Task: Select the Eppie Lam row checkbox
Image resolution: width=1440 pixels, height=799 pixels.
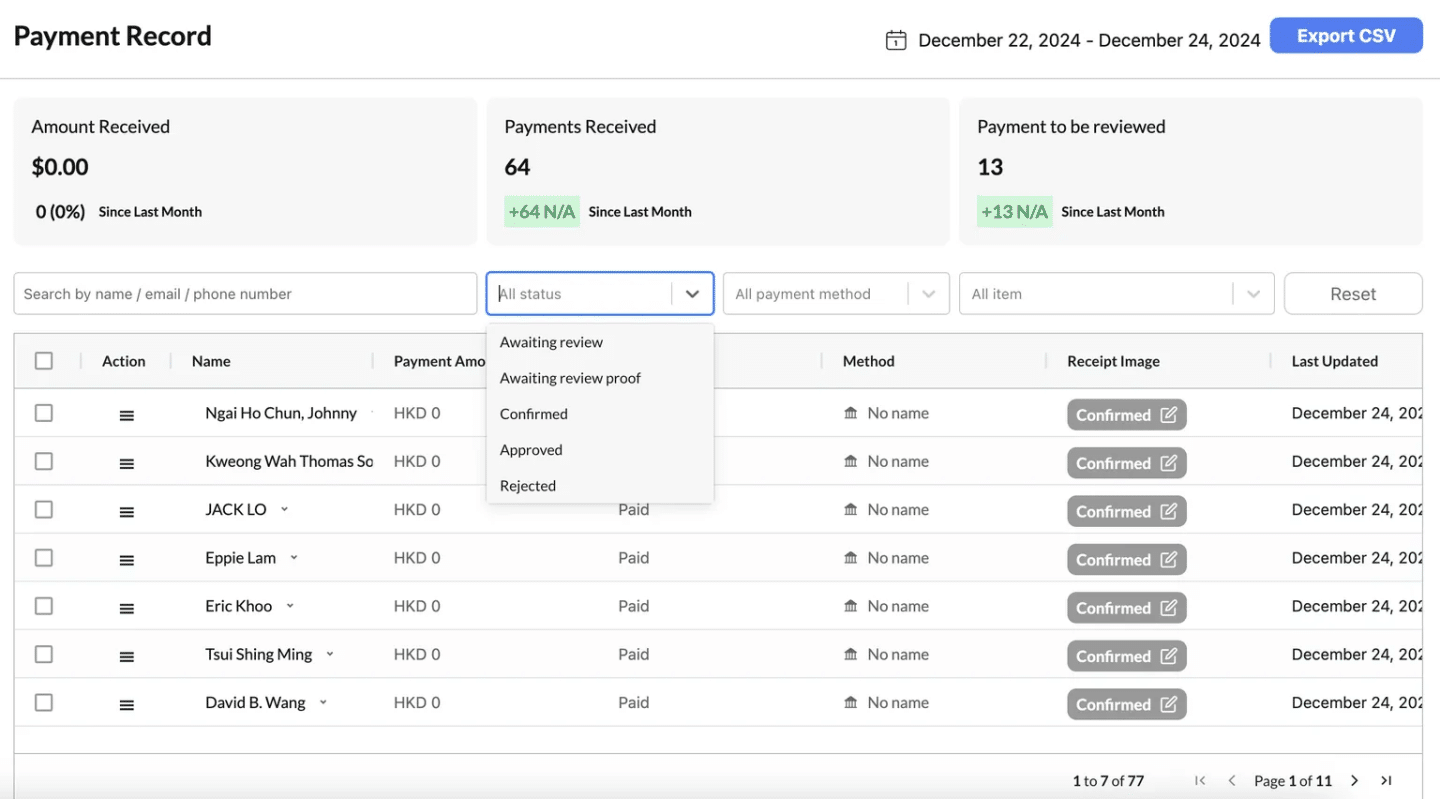Action: coord(44,557)
